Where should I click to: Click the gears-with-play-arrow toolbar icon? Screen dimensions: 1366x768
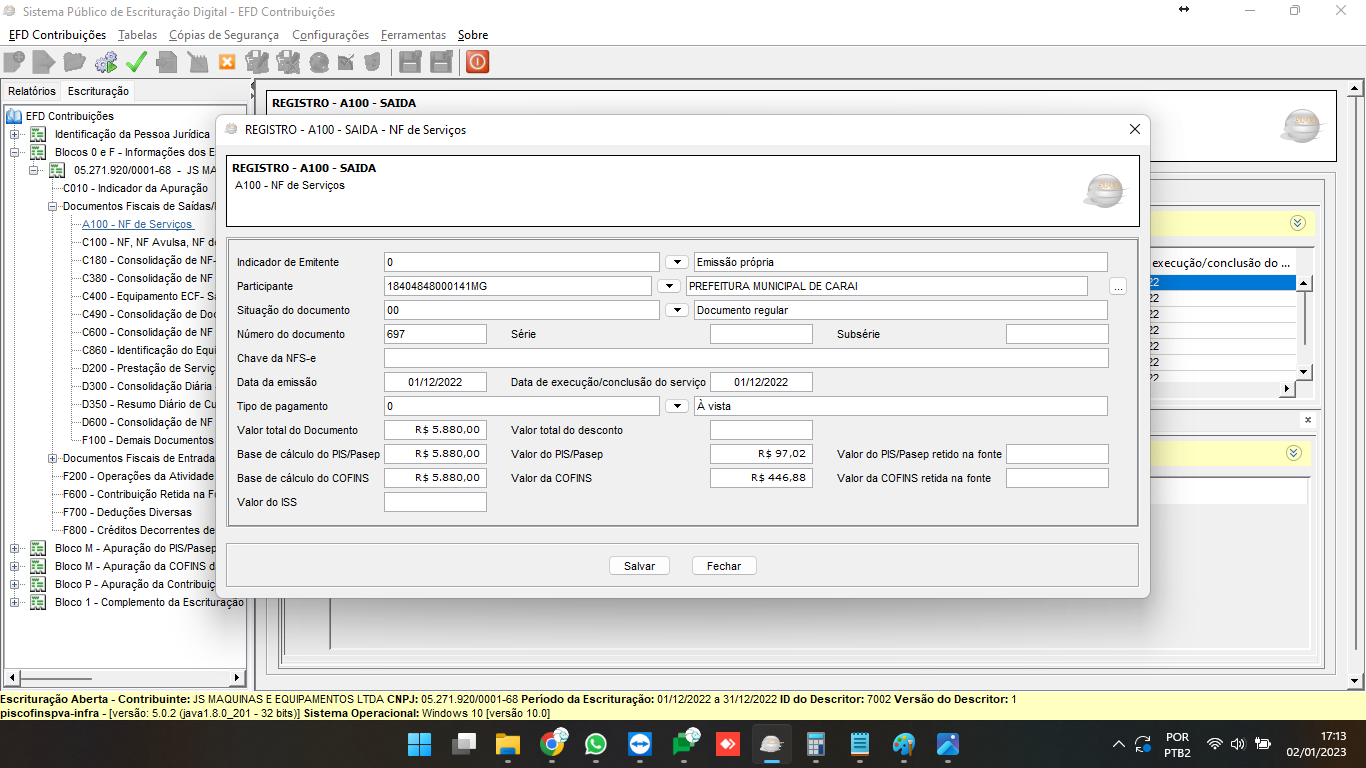tap(106, 62)
